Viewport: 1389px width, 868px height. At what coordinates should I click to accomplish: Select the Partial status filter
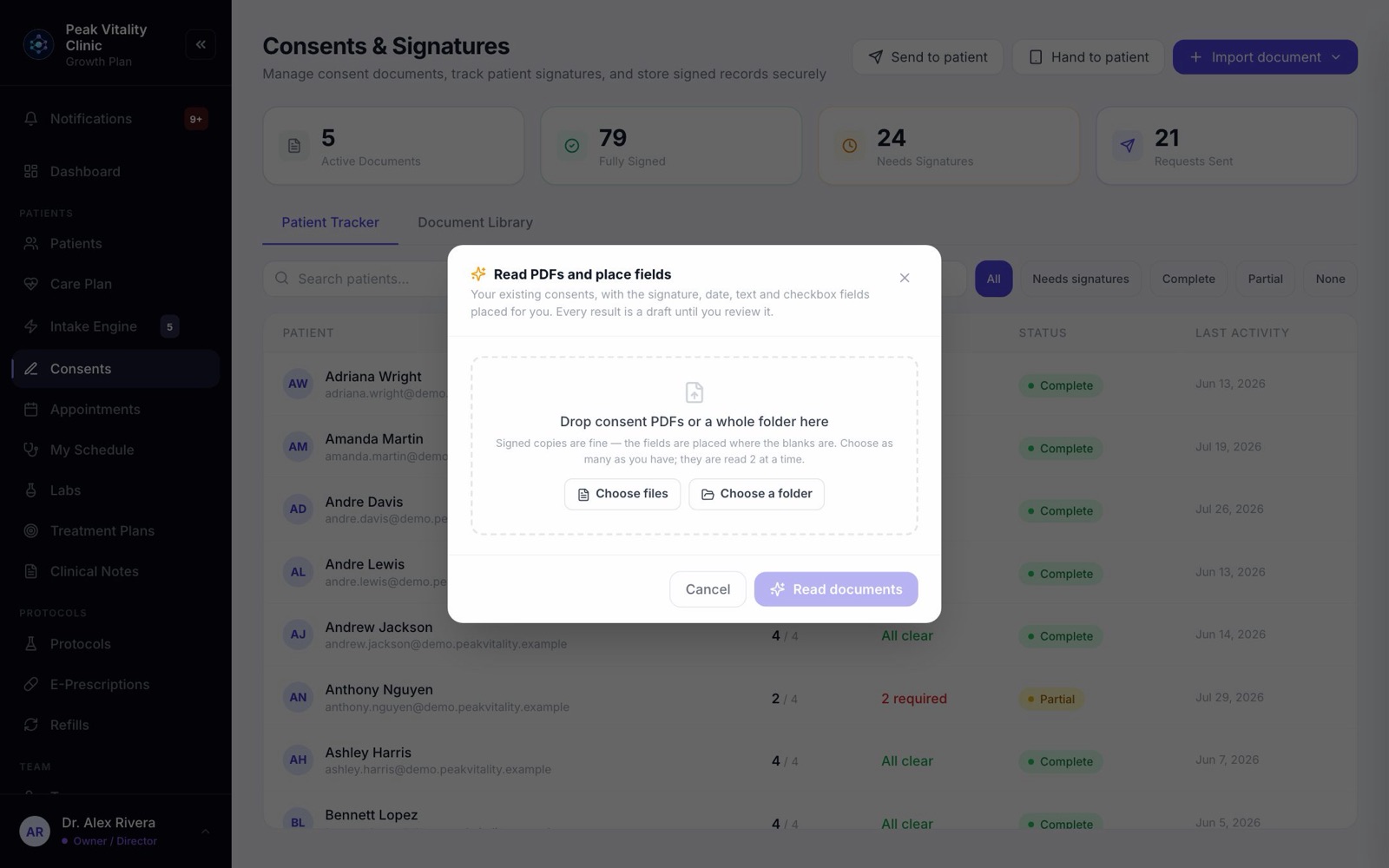pyautogui.click(x=1265, y=279)
